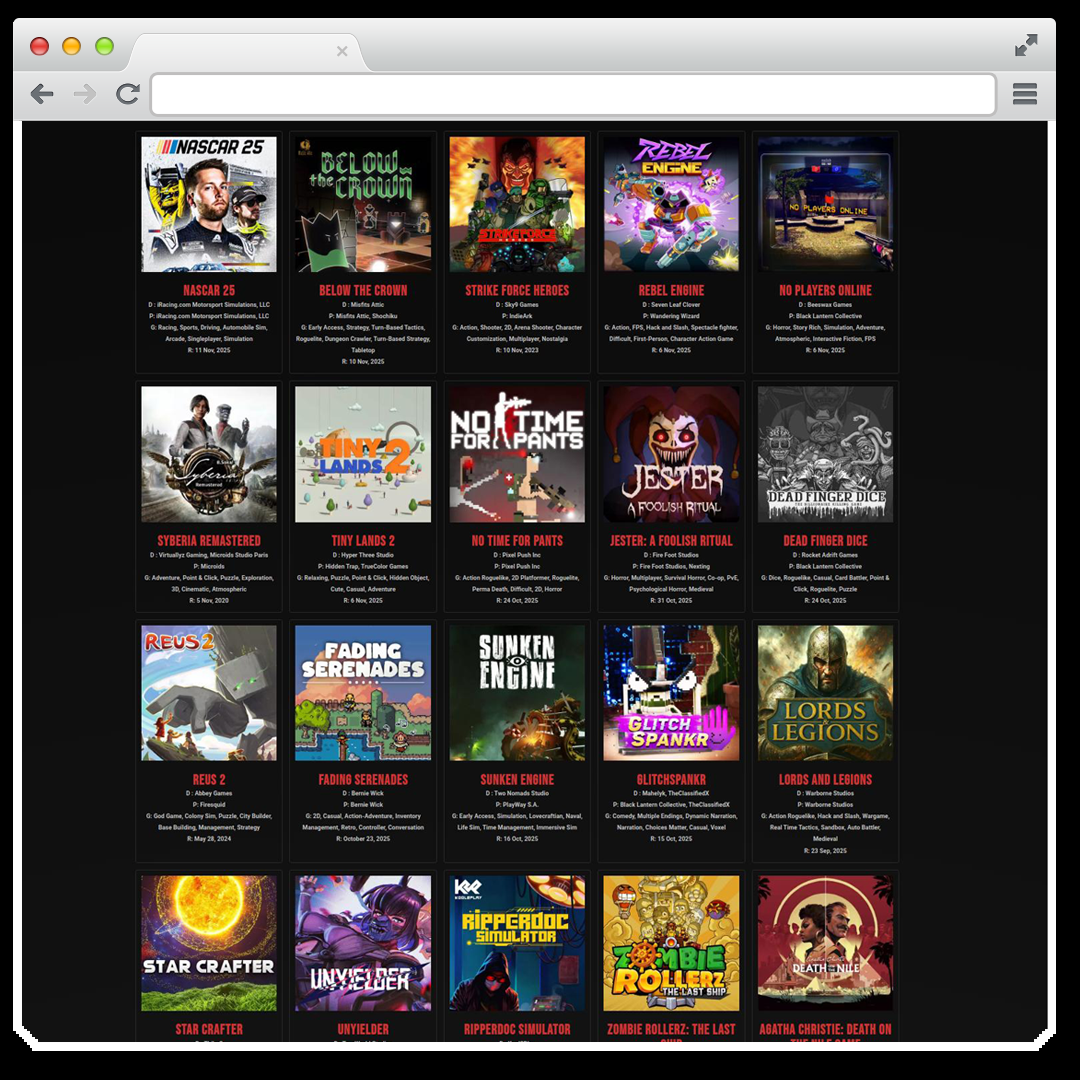1080x1080 pixels.
Task: Focus the browser address bar
Action: 573,94
